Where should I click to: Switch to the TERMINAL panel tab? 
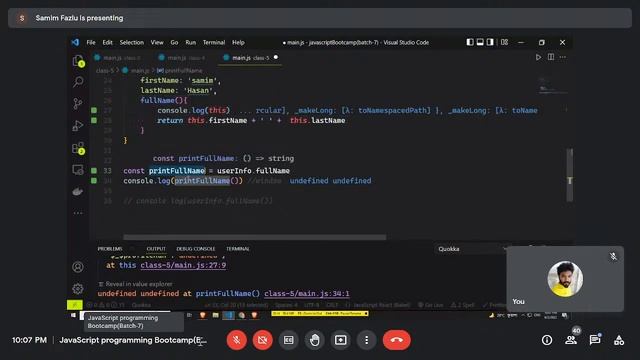238,249
